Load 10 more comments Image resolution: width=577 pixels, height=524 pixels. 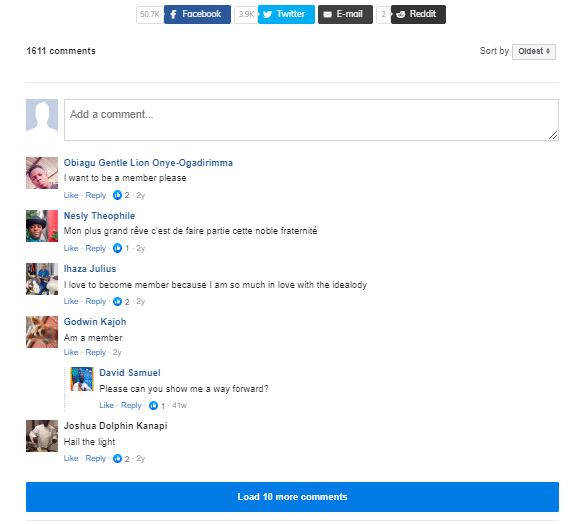(292, 497)
